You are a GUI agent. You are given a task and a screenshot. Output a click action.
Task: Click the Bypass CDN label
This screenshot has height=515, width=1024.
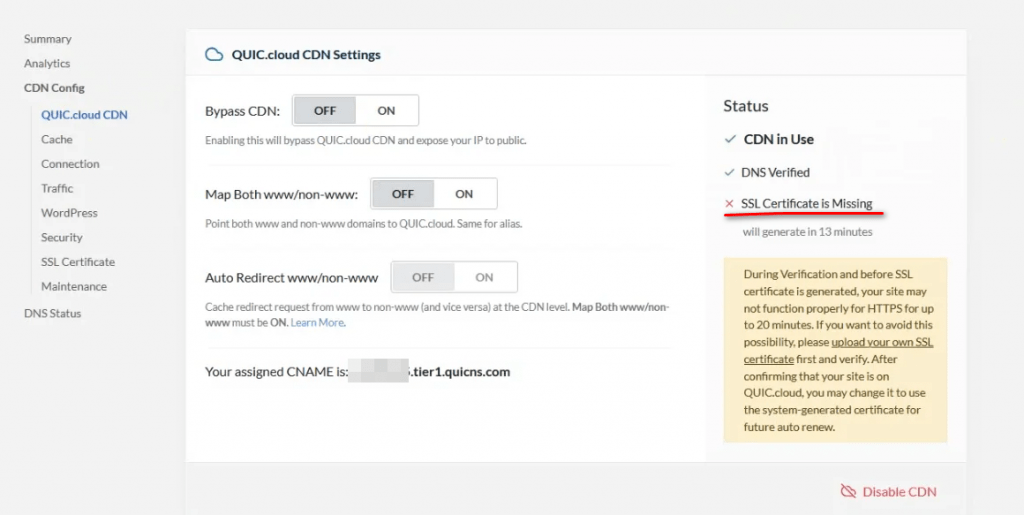pyautogui.click(x=242, y=111)
